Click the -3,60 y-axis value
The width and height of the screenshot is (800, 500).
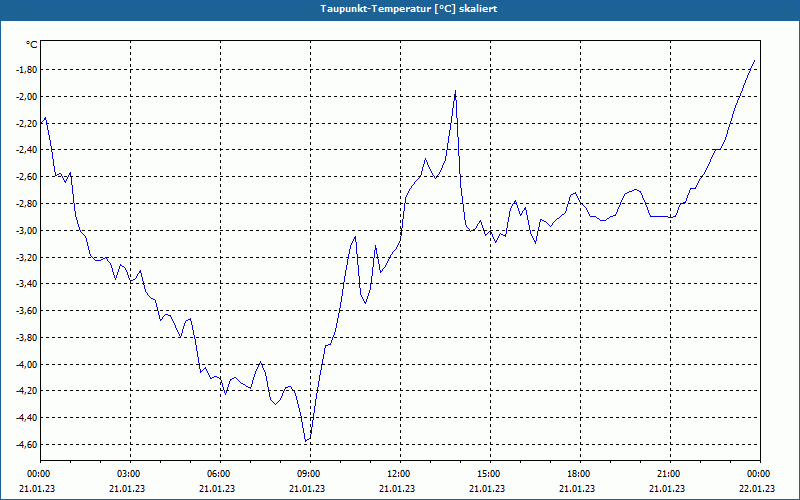(27, 310)
